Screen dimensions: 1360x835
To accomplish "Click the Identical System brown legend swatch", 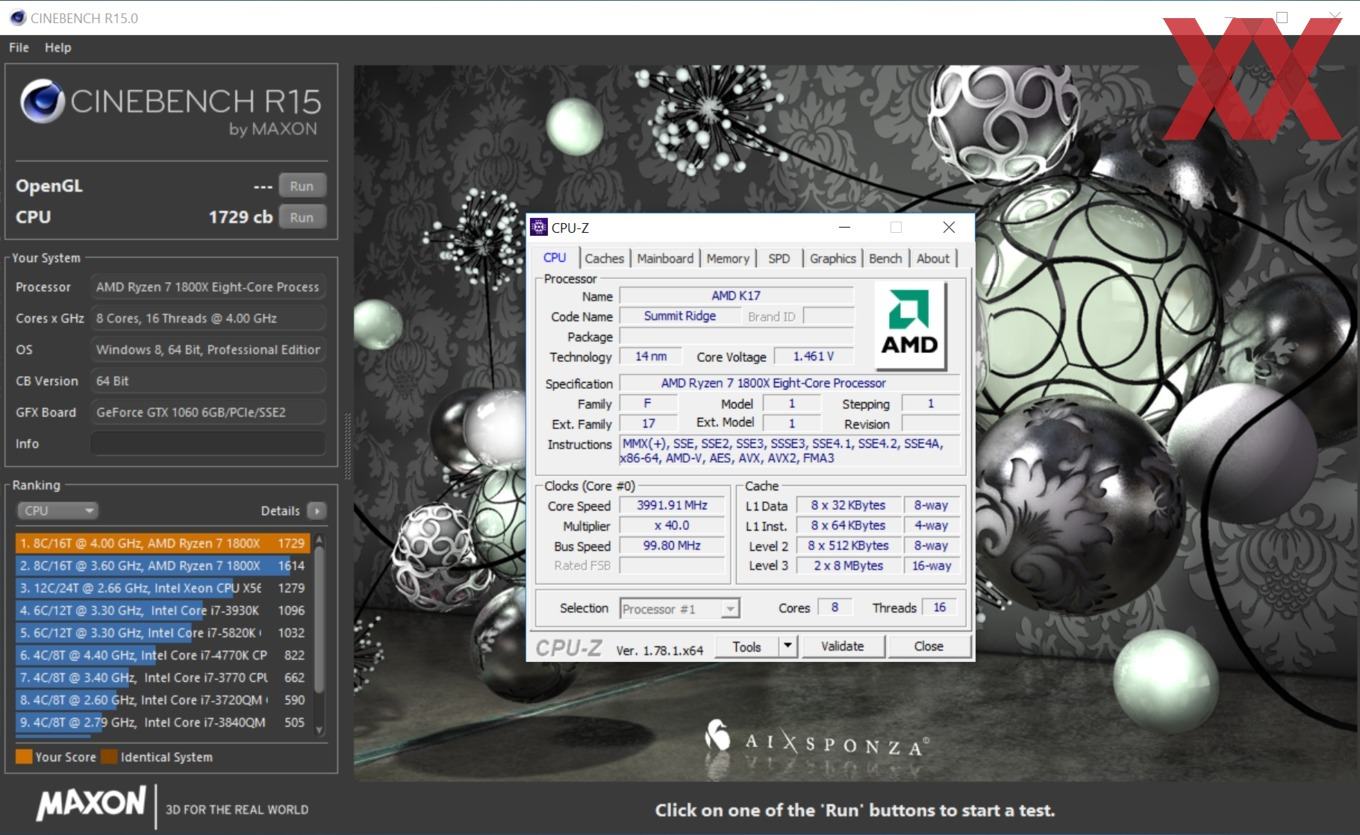I will point(109,757).
